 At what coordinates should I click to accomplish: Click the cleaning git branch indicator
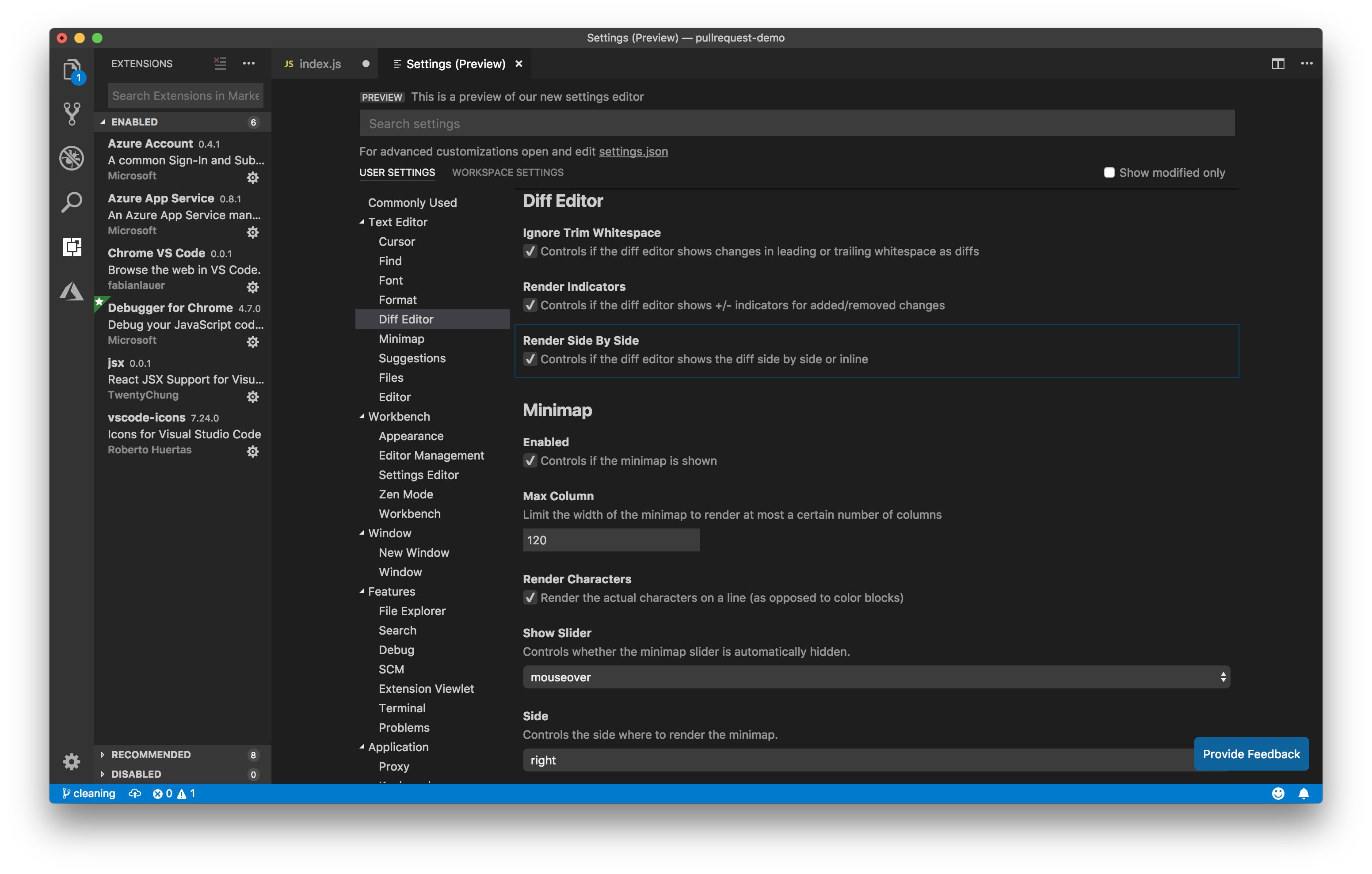tap(88, 793)
